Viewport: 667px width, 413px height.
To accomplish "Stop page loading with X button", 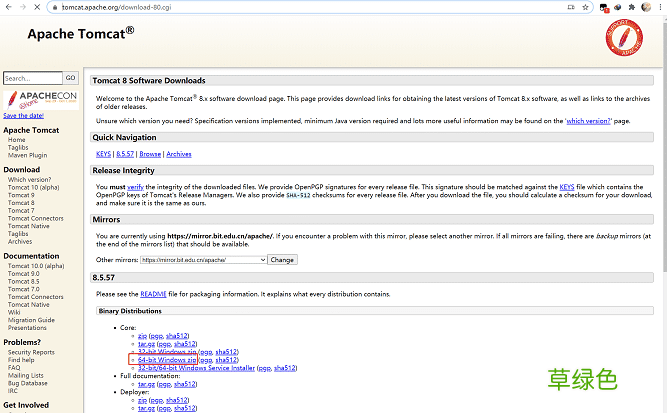I will click(39, 7).
